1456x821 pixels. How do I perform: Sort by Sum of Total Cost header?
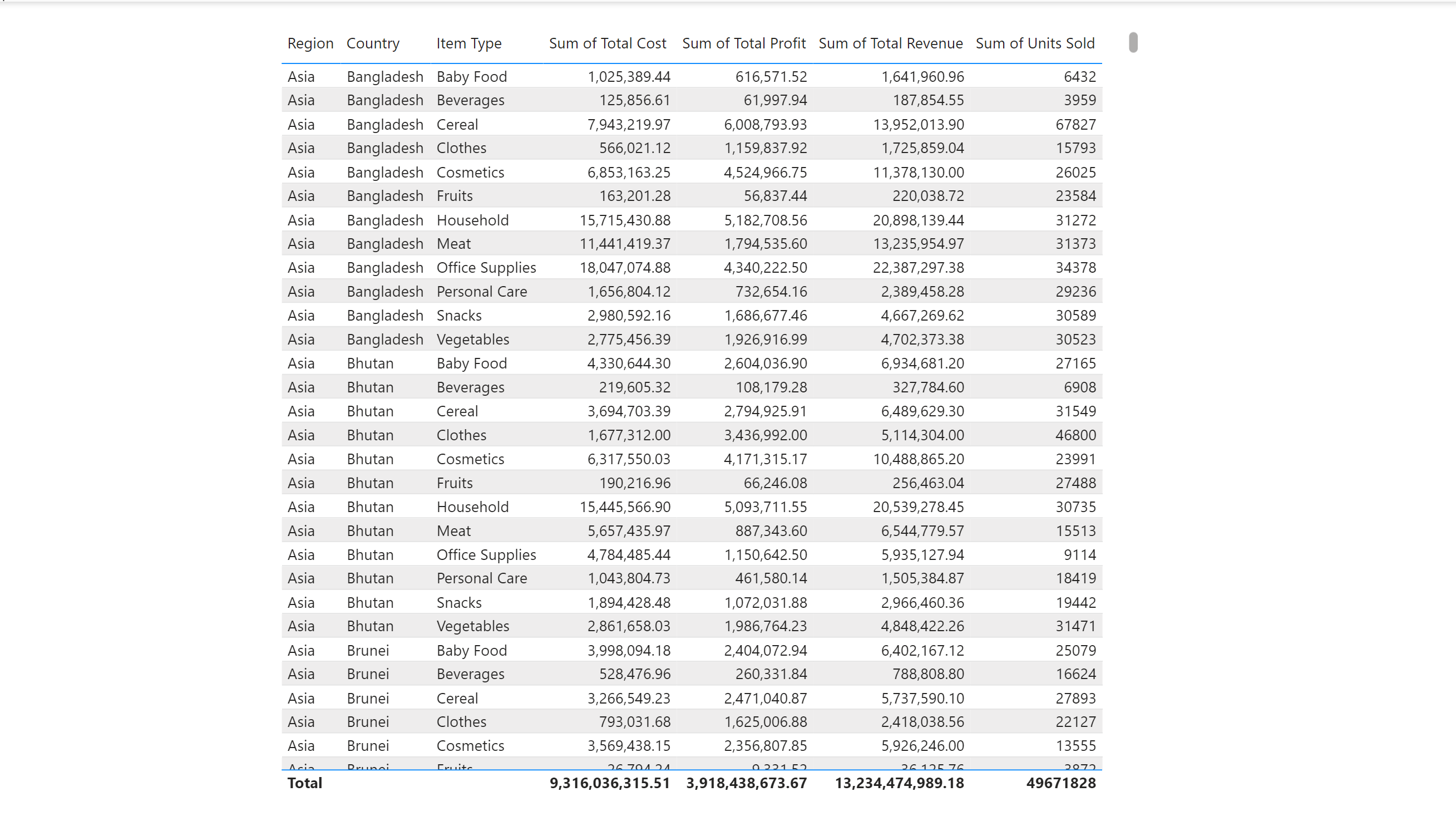click(608, 43)
